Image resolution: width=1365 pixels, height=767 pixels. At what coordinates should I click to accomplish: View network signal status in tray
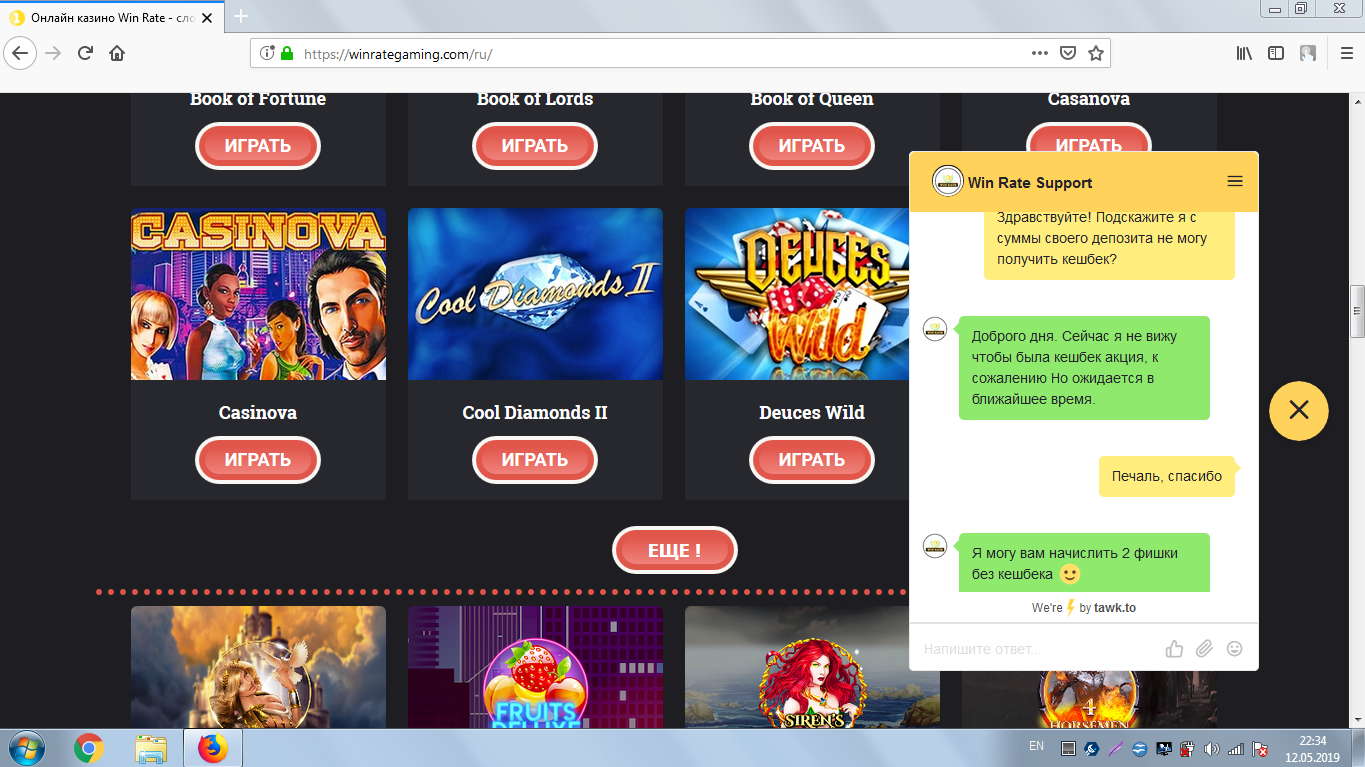pos(1236,748)
